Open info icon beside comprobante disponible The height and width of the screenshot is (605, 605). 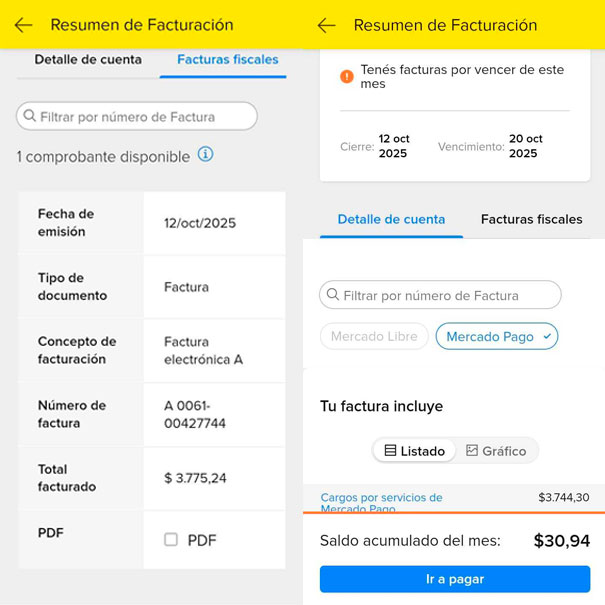206,154
